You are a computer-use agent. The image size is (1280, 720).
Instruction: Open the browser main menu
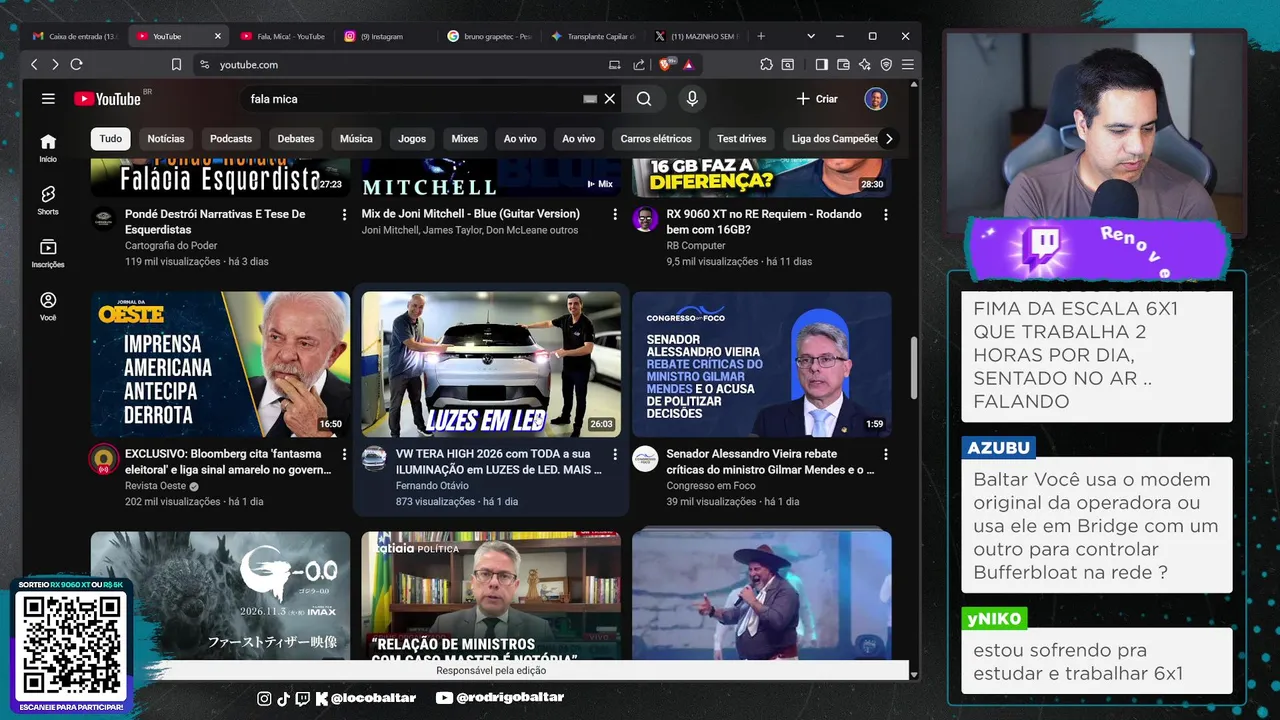pos(908,64)
